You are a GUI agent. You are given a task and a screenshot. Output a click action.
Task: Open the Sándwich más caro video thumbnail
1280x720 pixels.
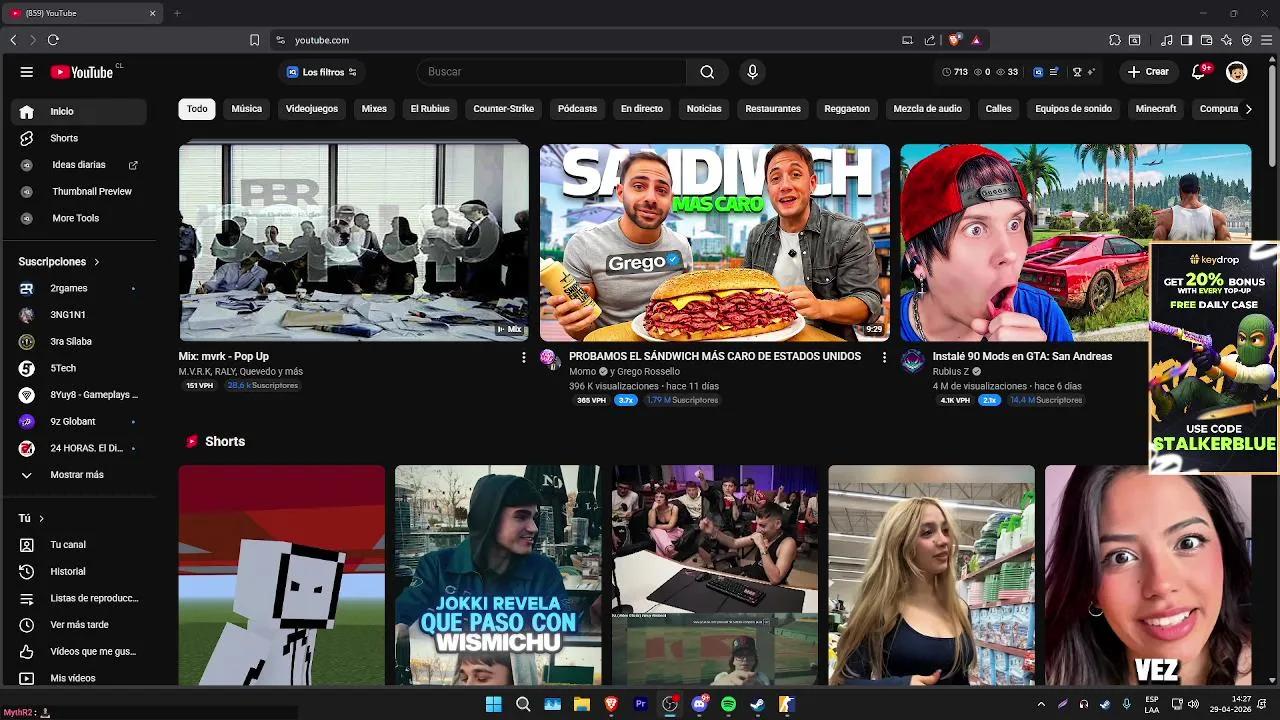[715, 243]
